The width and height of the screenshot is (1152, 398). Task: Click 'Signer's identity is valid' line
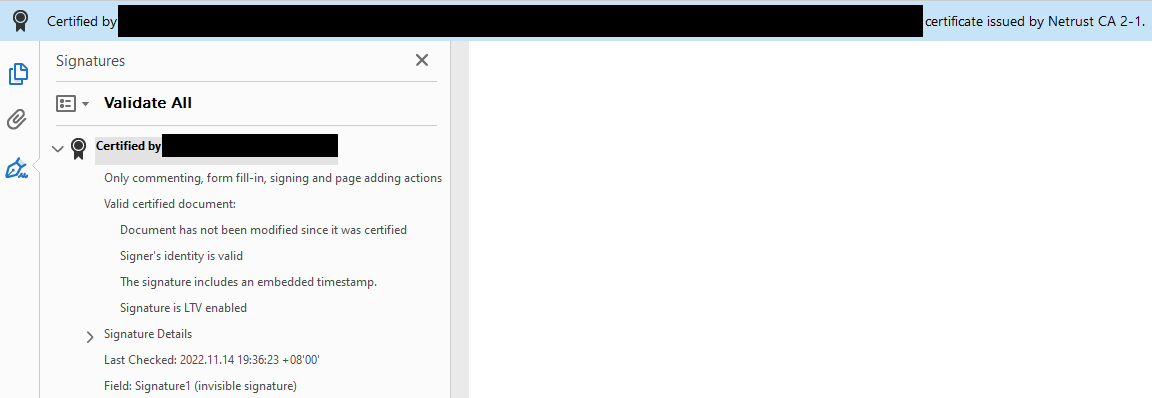181,256
